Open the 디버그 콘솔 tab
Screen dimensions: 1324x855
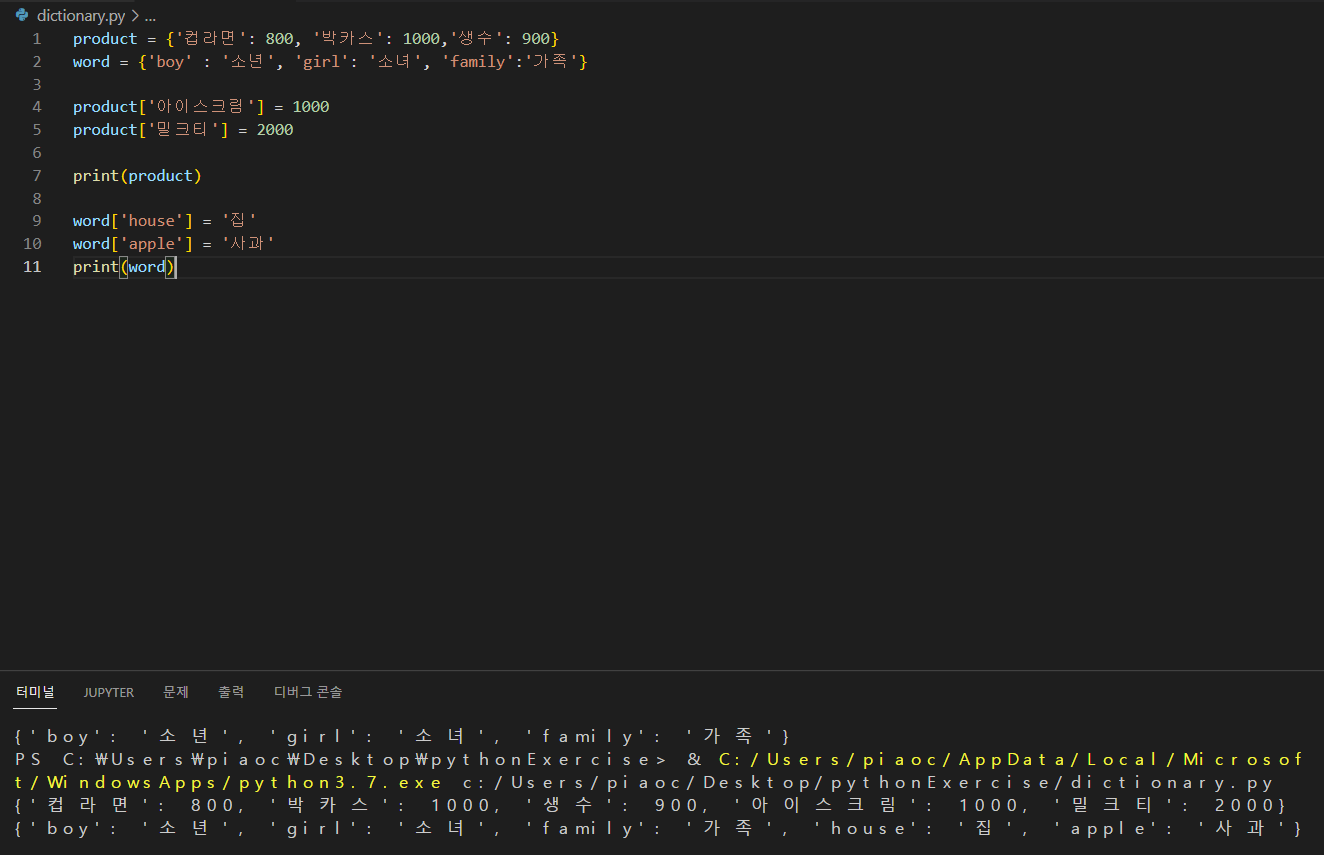click(308, 692)
